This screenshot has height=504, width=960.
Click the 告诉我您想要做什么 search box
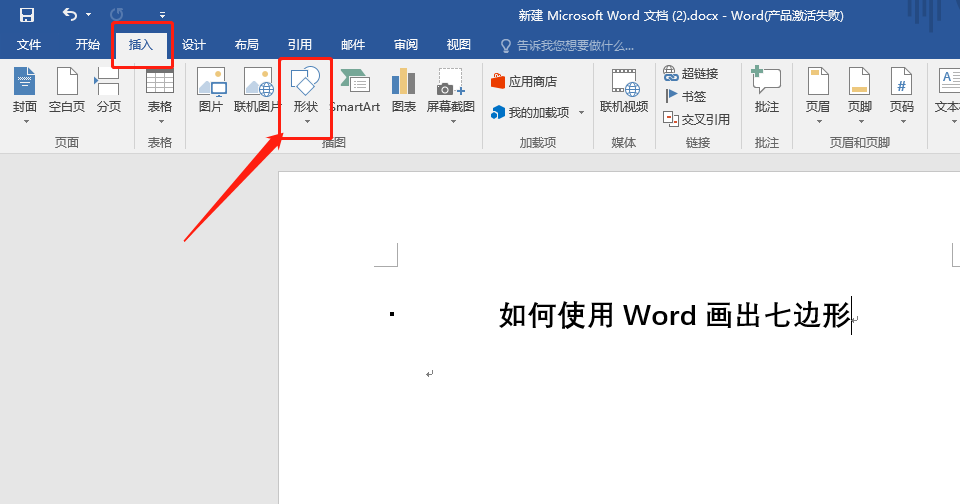coord(567,45)
